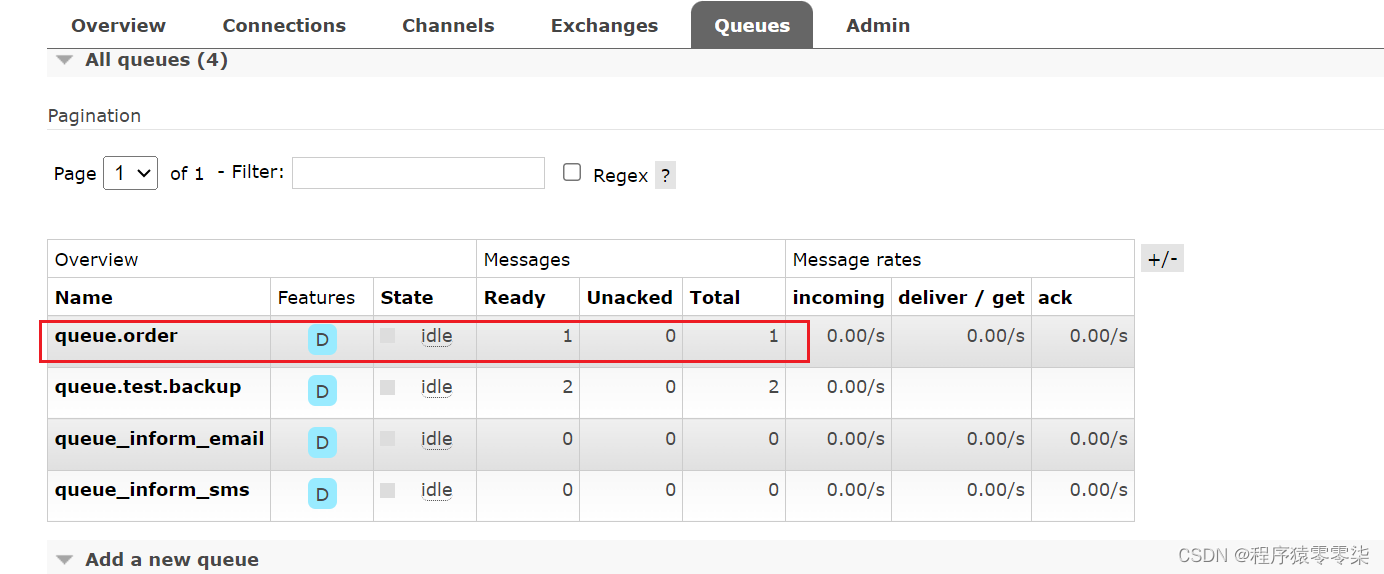Focus the queue Filter text field
Screen dimensions: 1384x574
[x=418, y=172]
